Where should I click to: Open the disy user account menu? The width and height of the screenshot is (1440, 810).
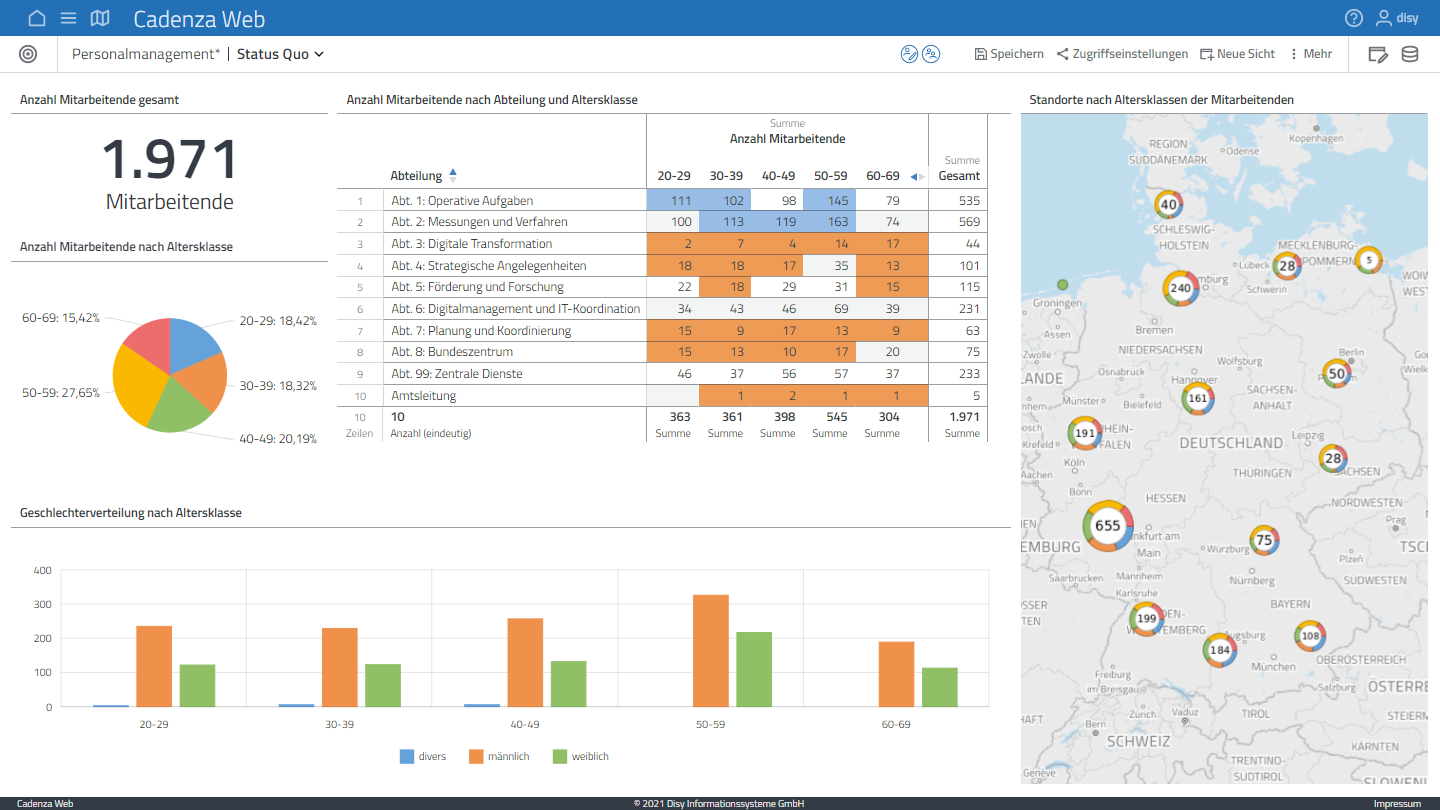pos(1397,18)
